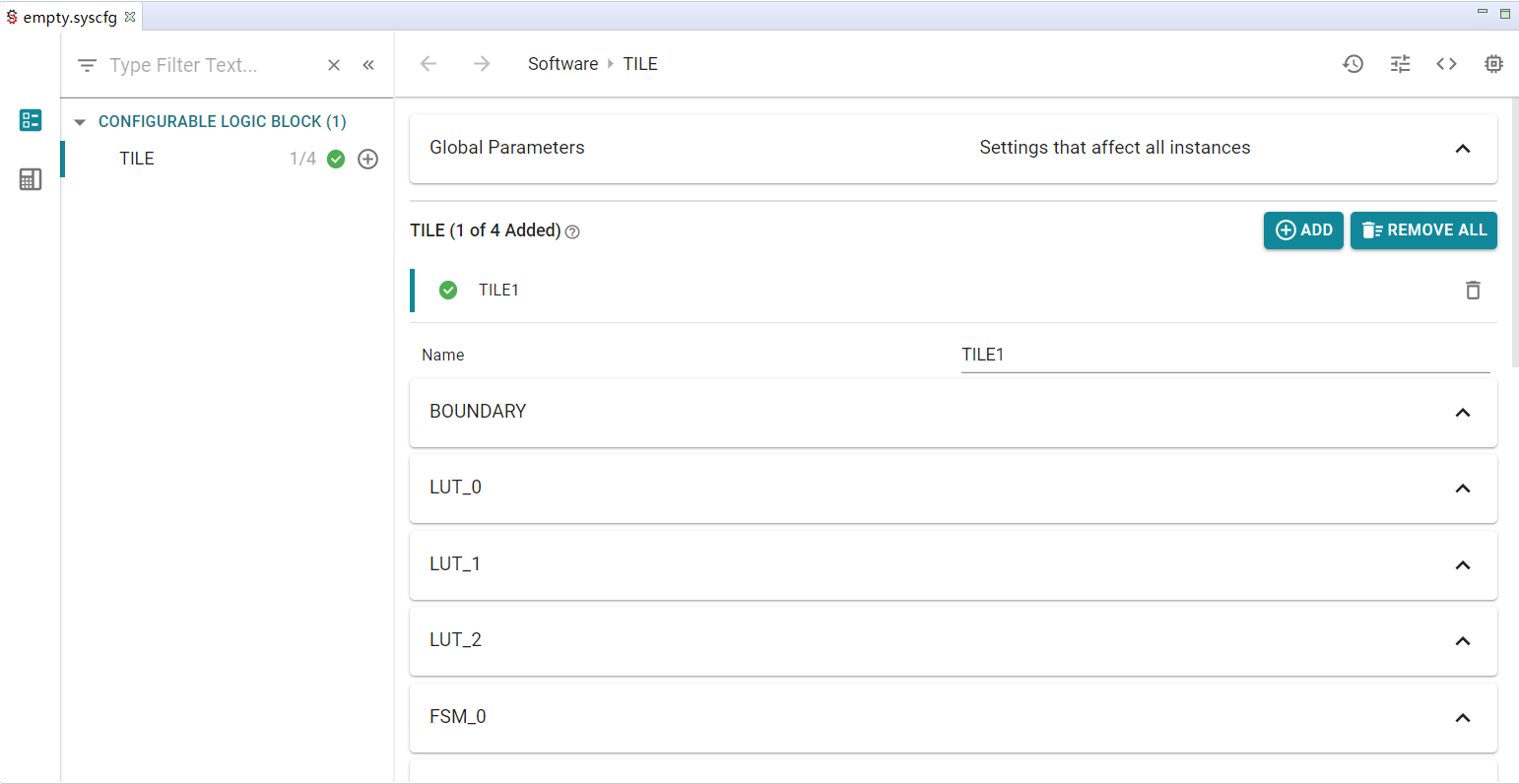
Task: Delete TILE1 using the trash icon
Action: click(x=1473, y=290)
